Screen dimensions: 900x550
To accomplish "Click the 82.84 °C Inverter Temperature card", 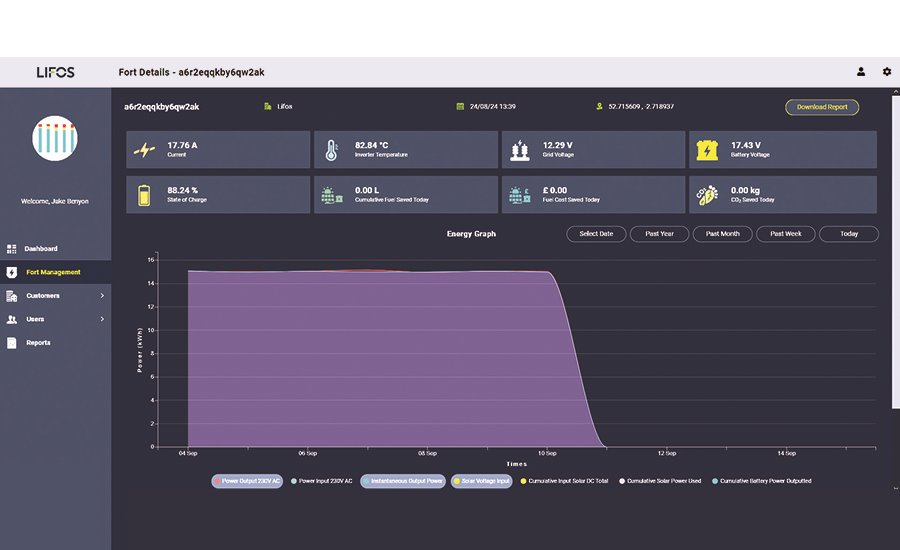I will coord(406,150).
